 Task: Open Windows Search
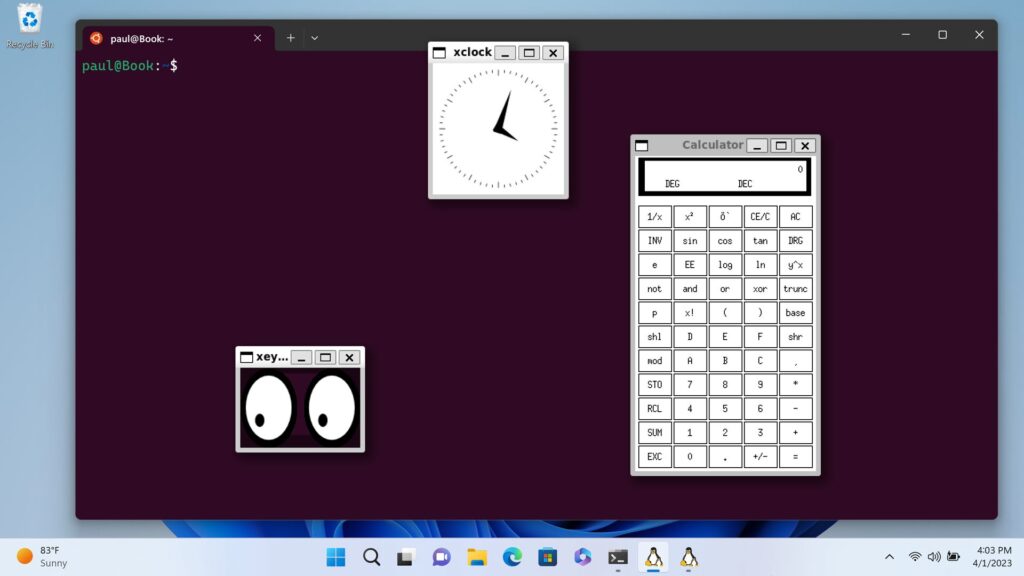pos(371,557)
